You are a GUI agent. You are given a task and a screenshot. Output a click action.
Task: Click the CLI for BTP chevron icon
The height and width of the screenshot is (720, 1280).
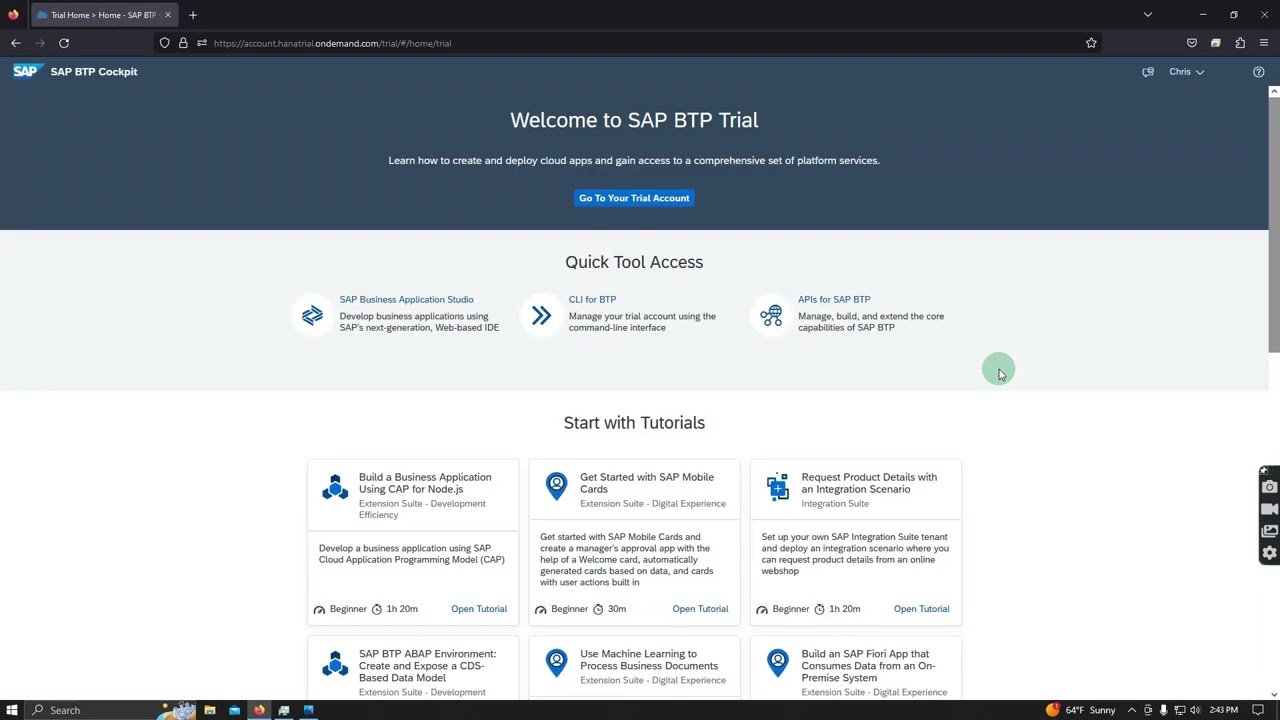point(541,316)
